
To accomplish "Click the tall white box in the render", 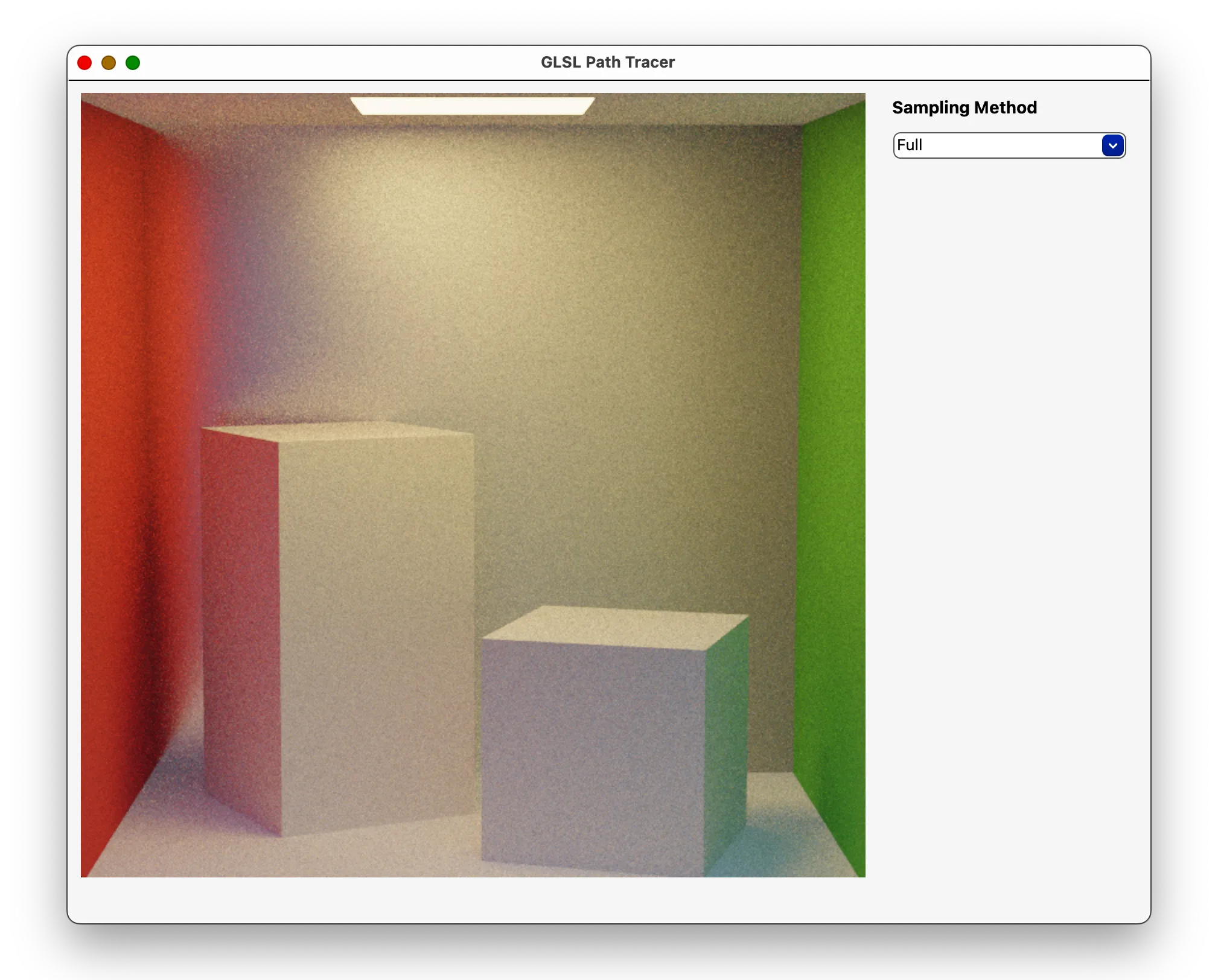I will (374, 603).
